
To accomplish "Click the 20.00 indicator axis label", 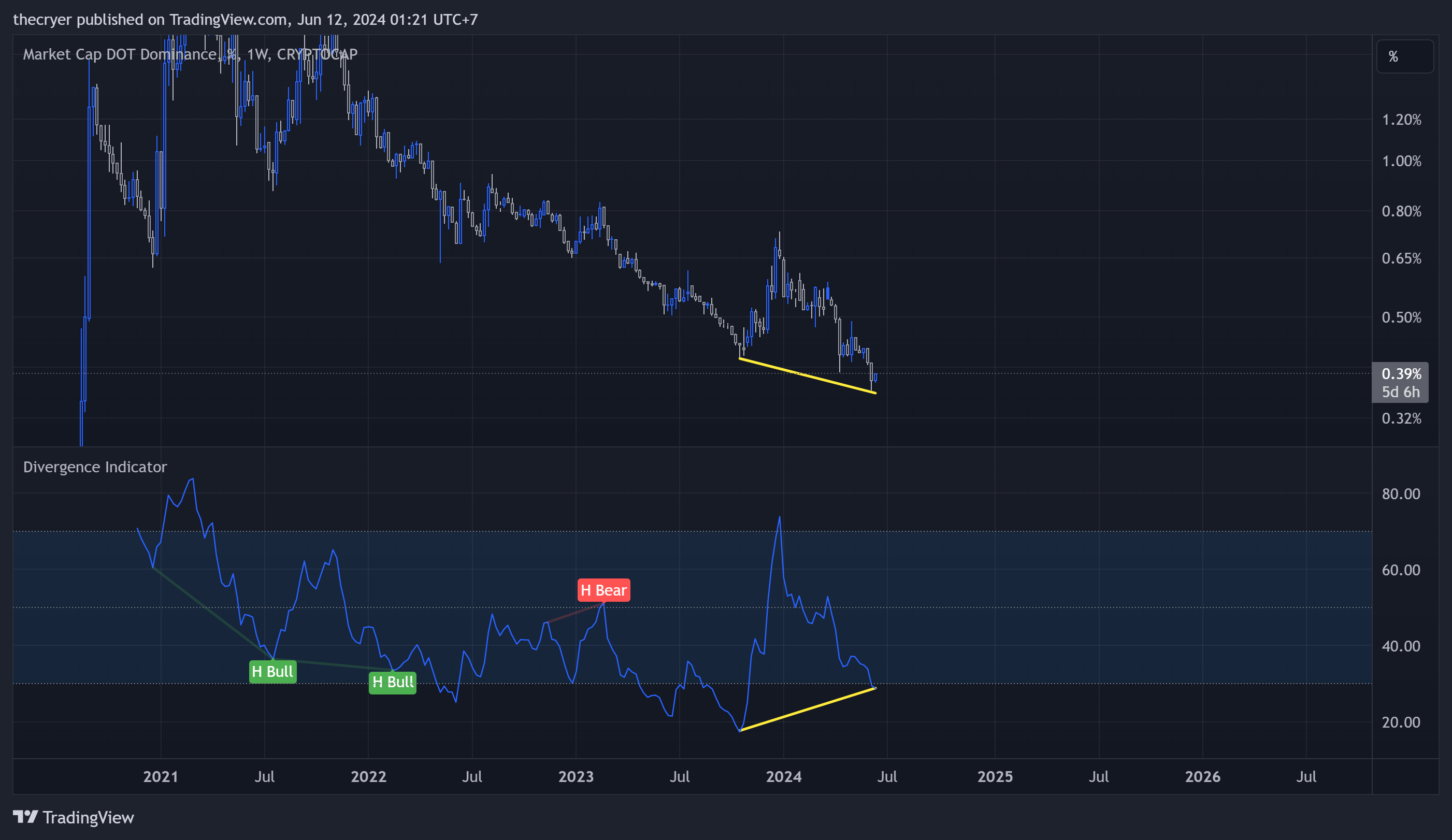I will (x=1401, y=722).
